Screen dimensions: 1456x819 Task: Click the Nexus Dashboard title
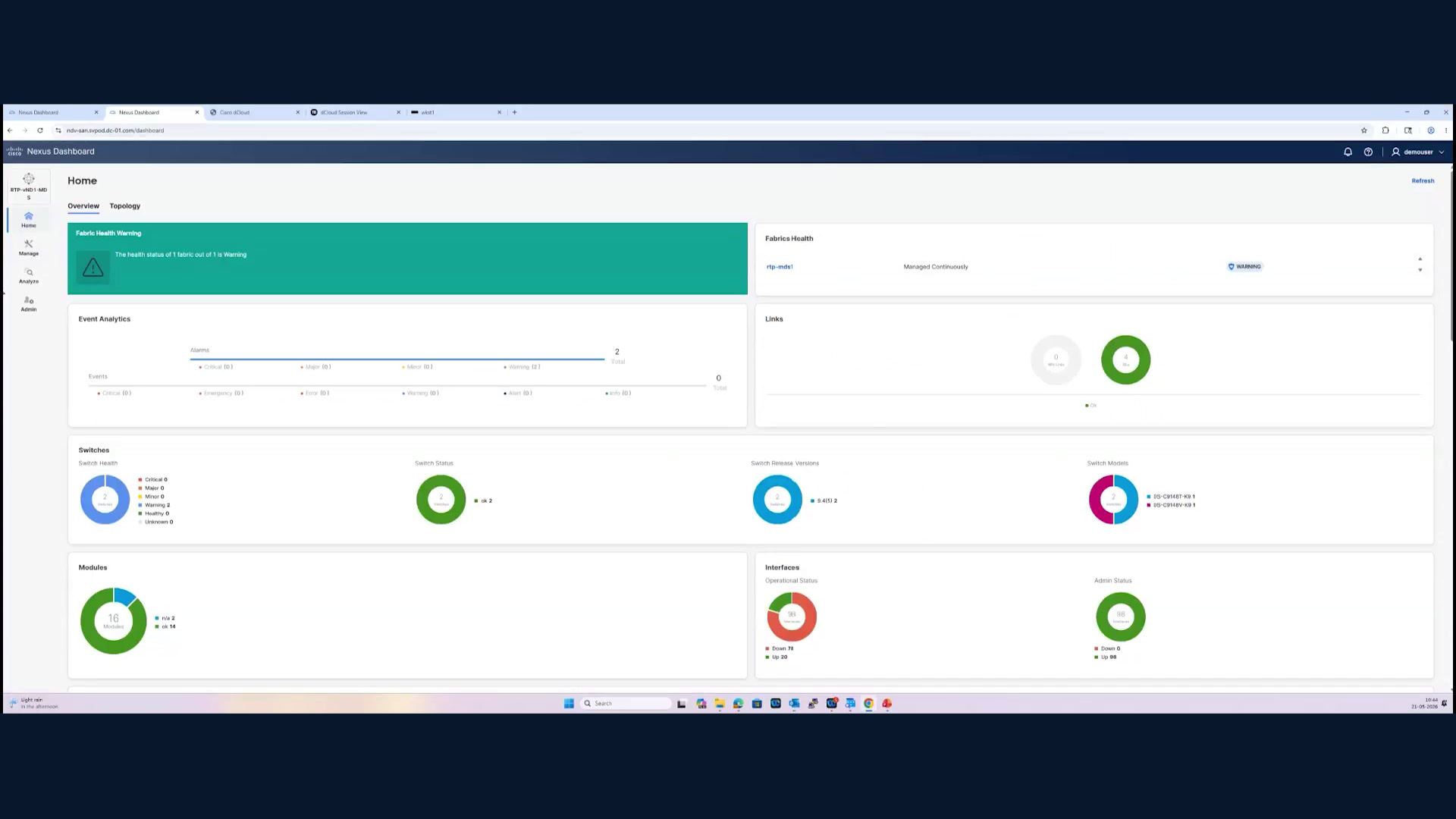61,152
